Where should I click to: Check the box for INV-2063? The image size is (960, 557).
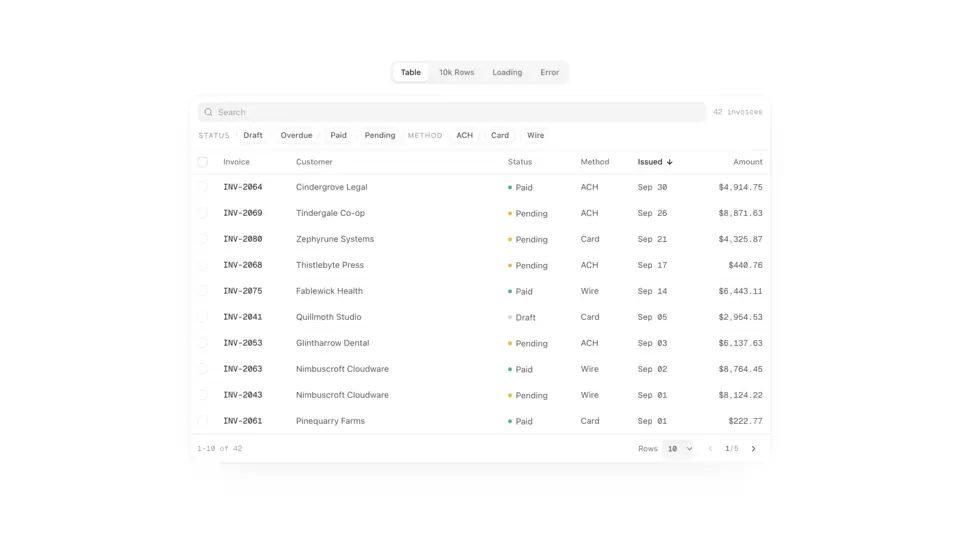[203, 369]
